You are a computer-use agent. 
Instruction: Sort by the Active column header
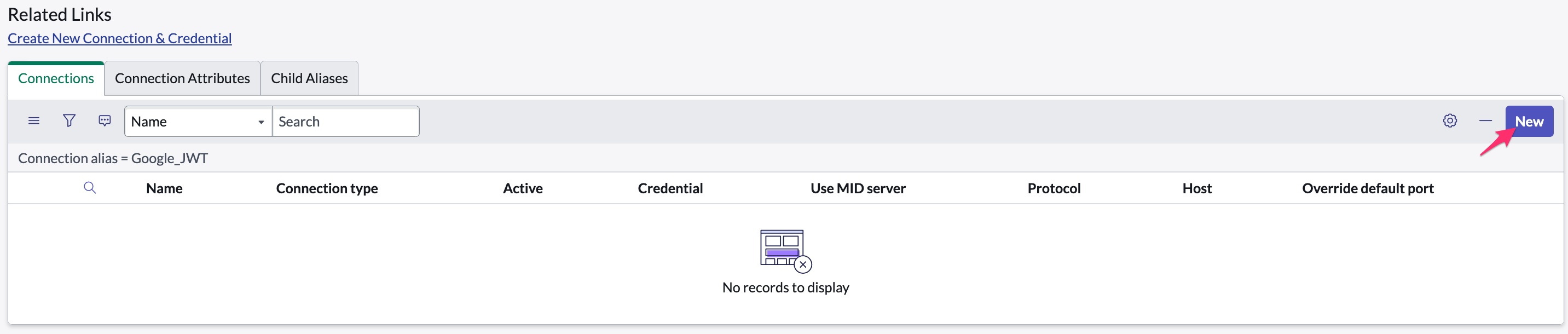522,188
